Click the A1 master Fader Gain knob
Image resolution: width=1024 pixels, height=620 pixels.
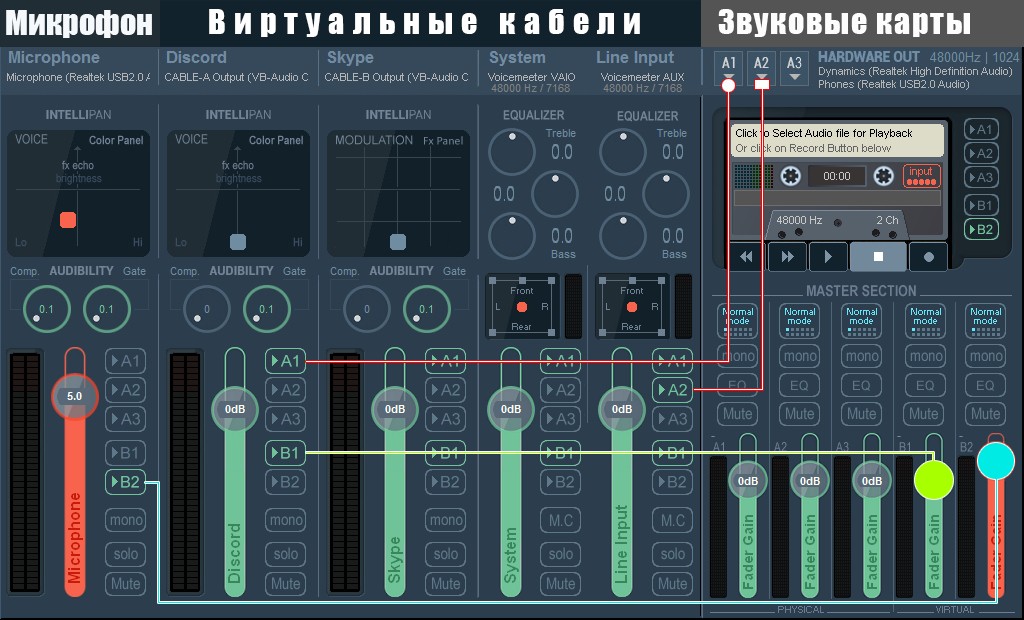click(748, 481)
